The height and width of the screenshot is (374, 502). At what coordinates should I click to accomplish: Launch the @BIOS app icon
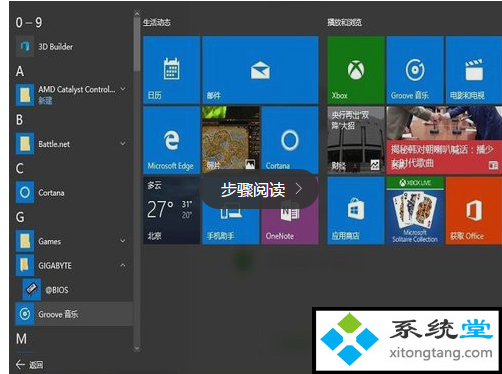(32, 289)
